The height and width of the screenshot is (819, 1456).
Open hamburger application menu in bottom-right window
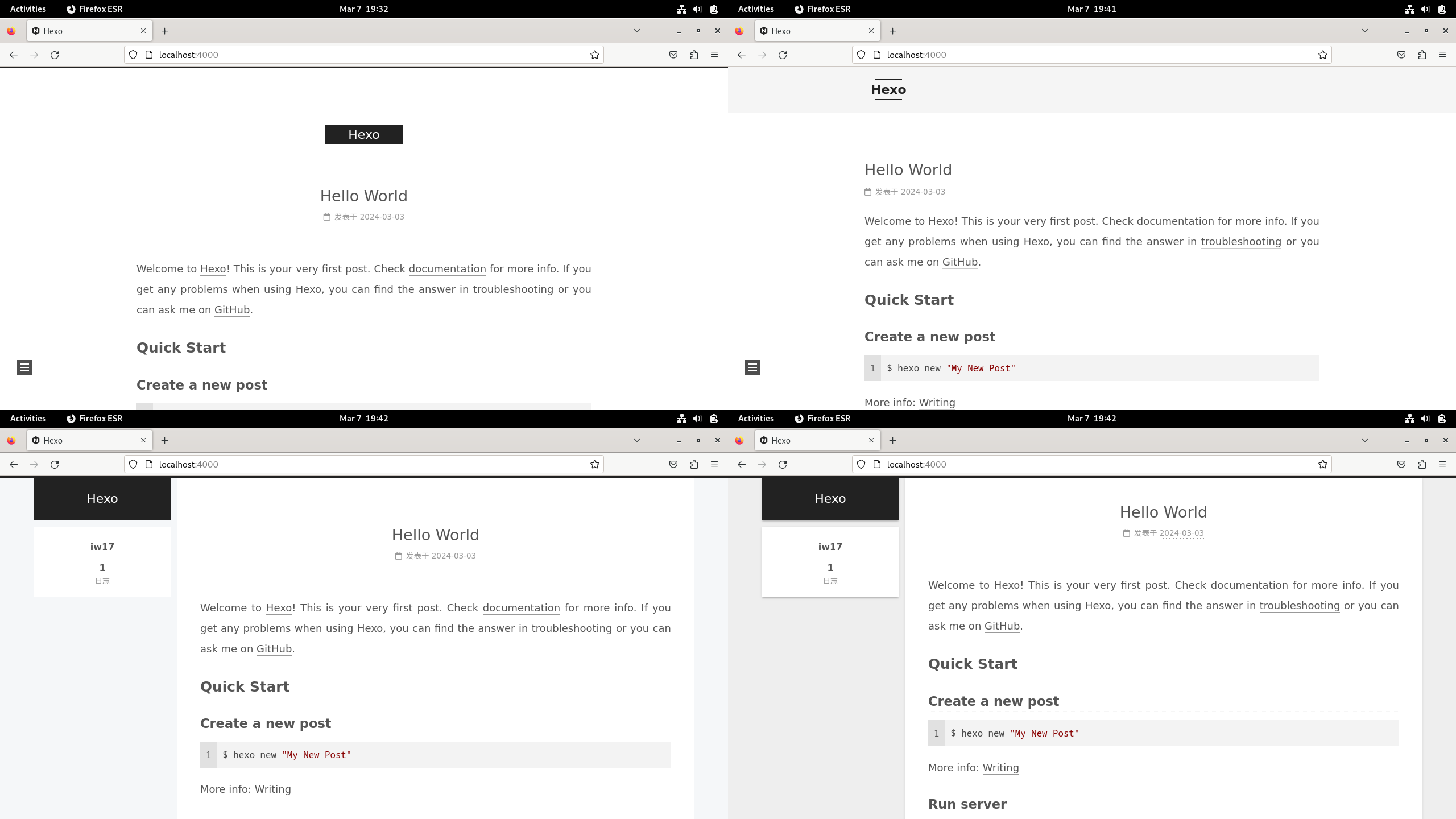click(1442, 464)
